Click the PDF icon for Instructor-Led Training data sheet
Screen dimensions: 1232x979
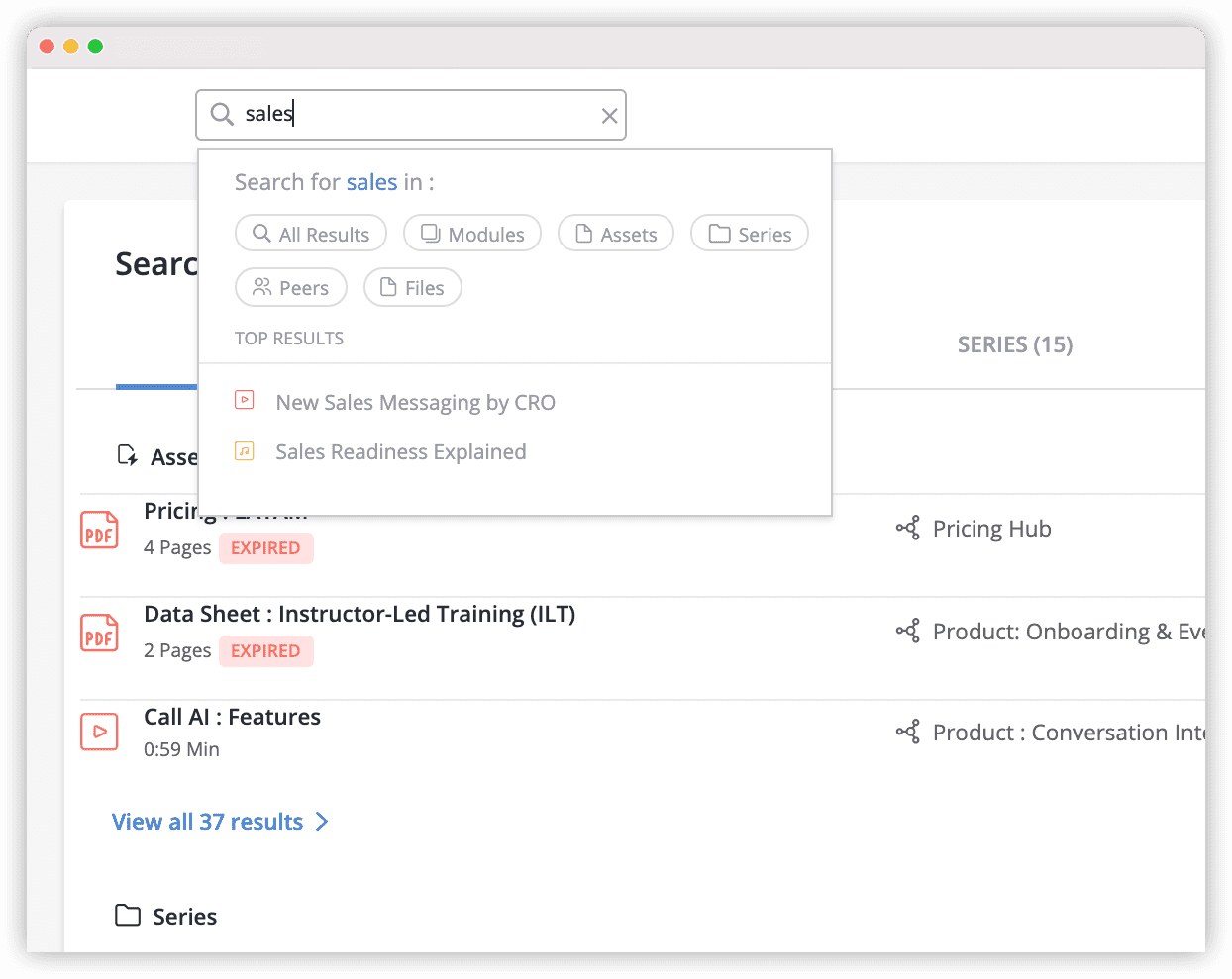99,633
